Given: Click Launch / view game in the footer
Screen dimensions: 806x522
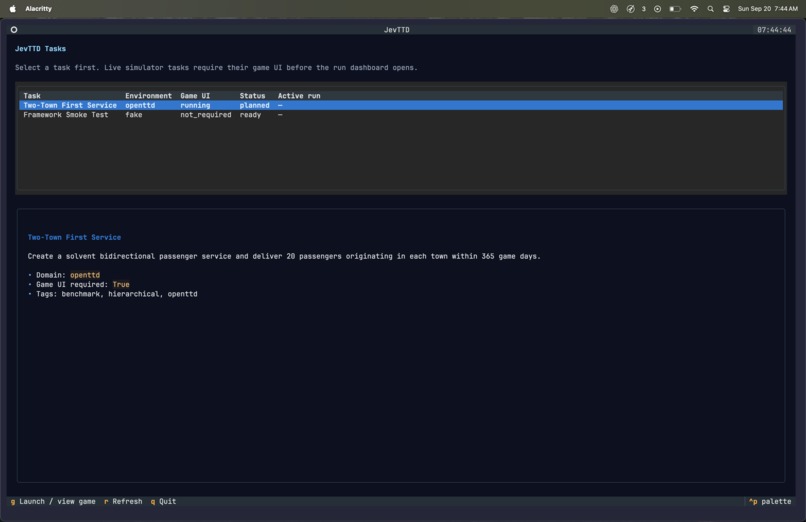Looking at the screenshot, I should click(53, 501).
